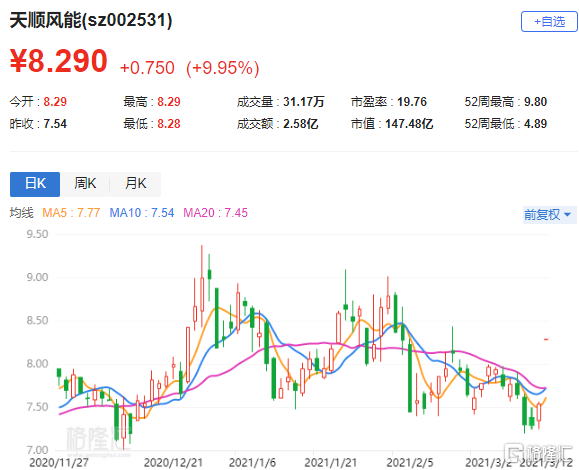Image resolution: width=579 pixels, height=470 pixels.
Task: Open the 前复权 adjustment dropdown
Action: tap(549, 215)
